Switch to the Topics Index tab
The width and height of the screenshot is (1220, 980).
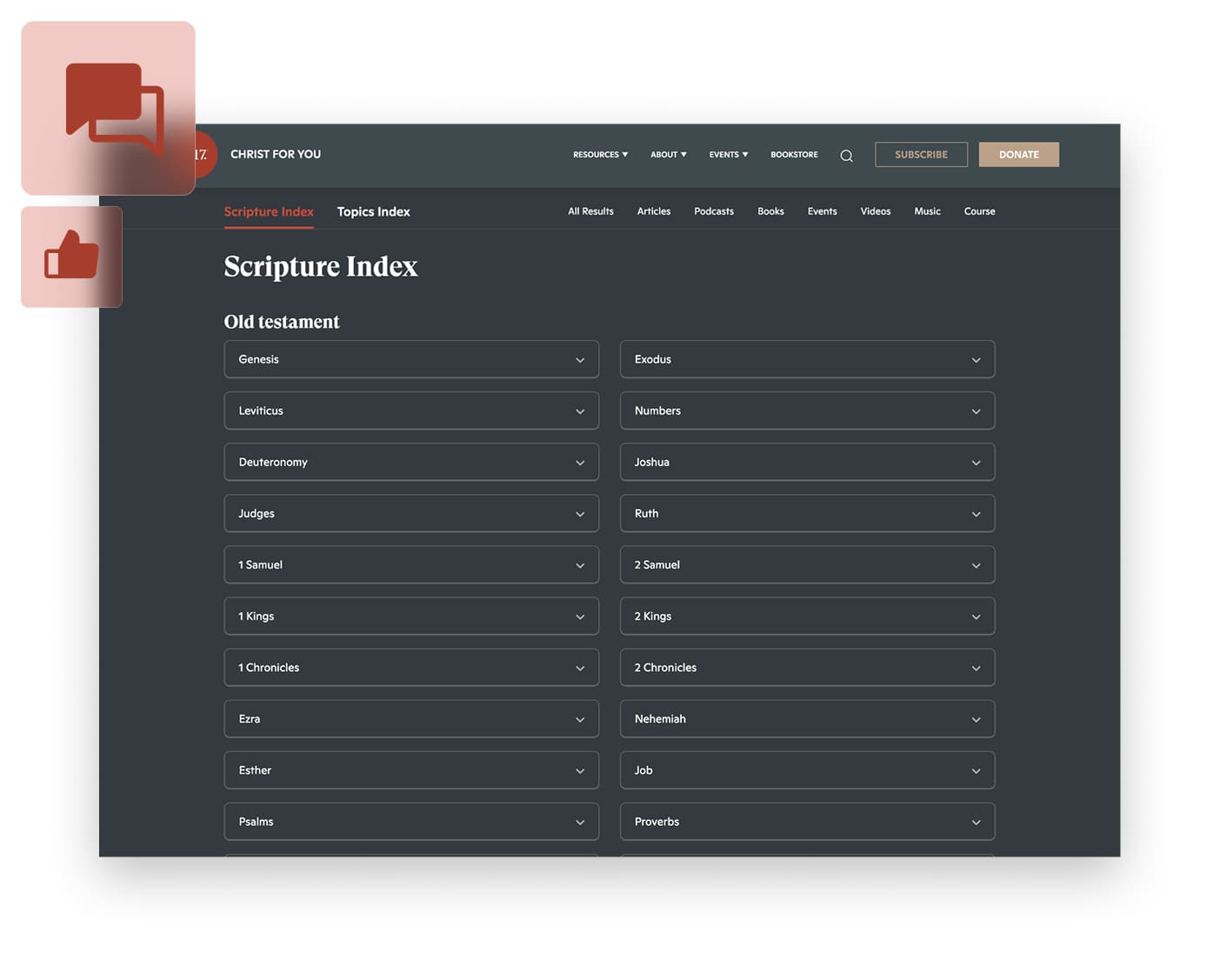point(373,211)
